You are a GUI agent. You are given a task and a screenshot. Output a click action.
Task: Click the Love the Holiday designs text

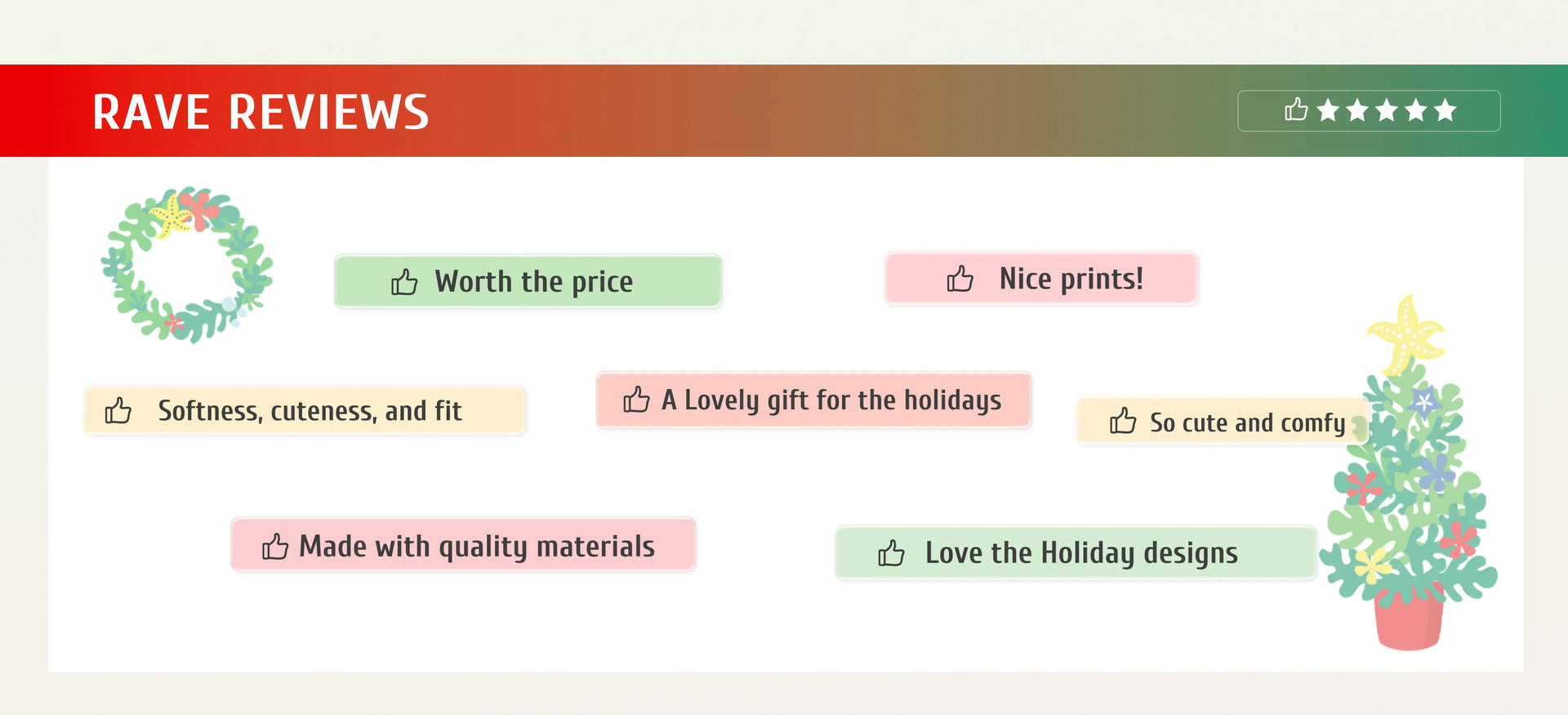click(x=1081, y=553)
